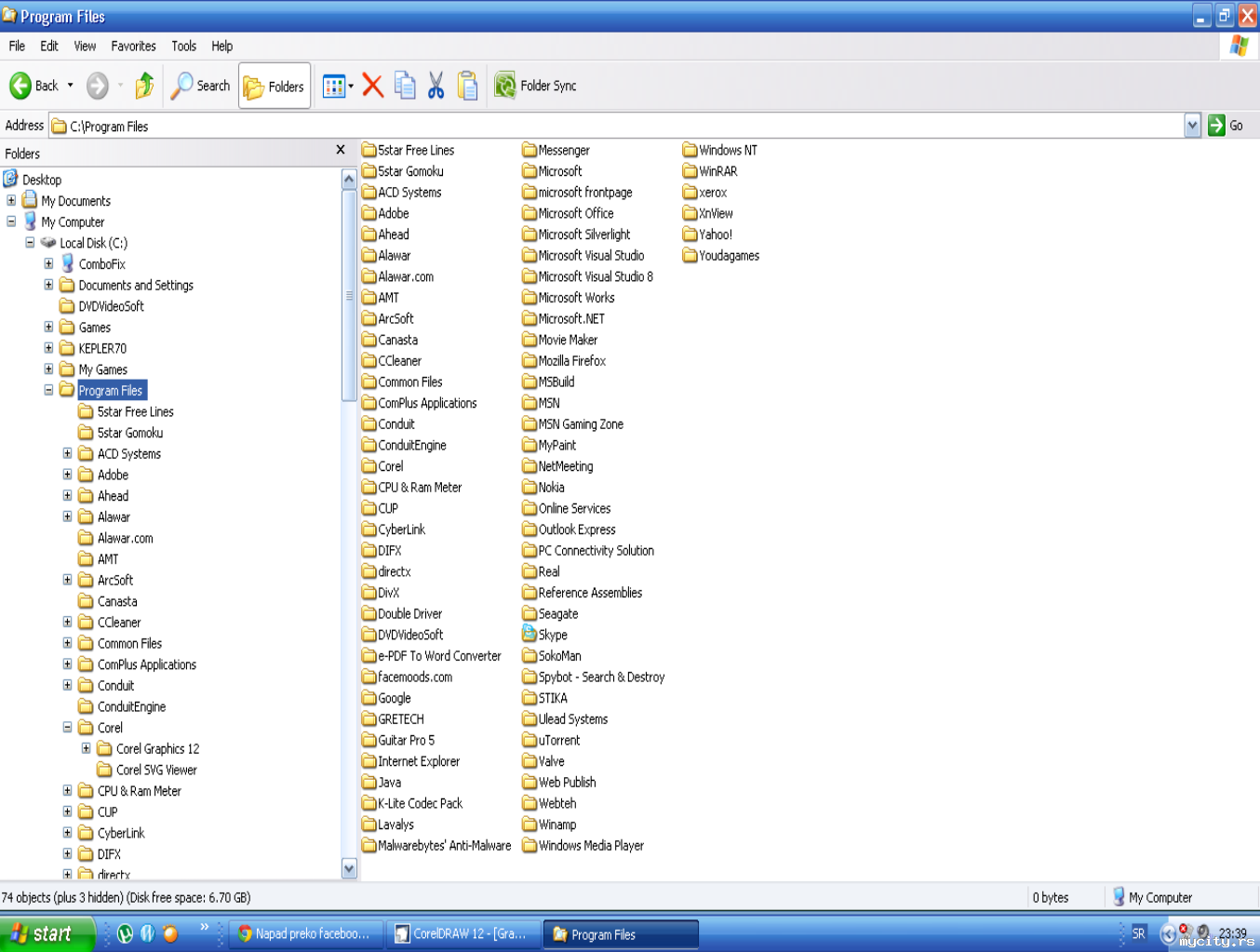Select the Microsoft Office folder
The image size is (1260, 952).
pyautogui.click(x=568, y=213)
